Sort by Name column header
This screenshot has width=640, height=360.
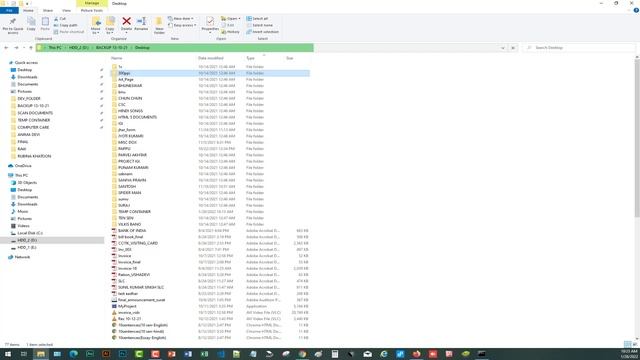(117, 58)
